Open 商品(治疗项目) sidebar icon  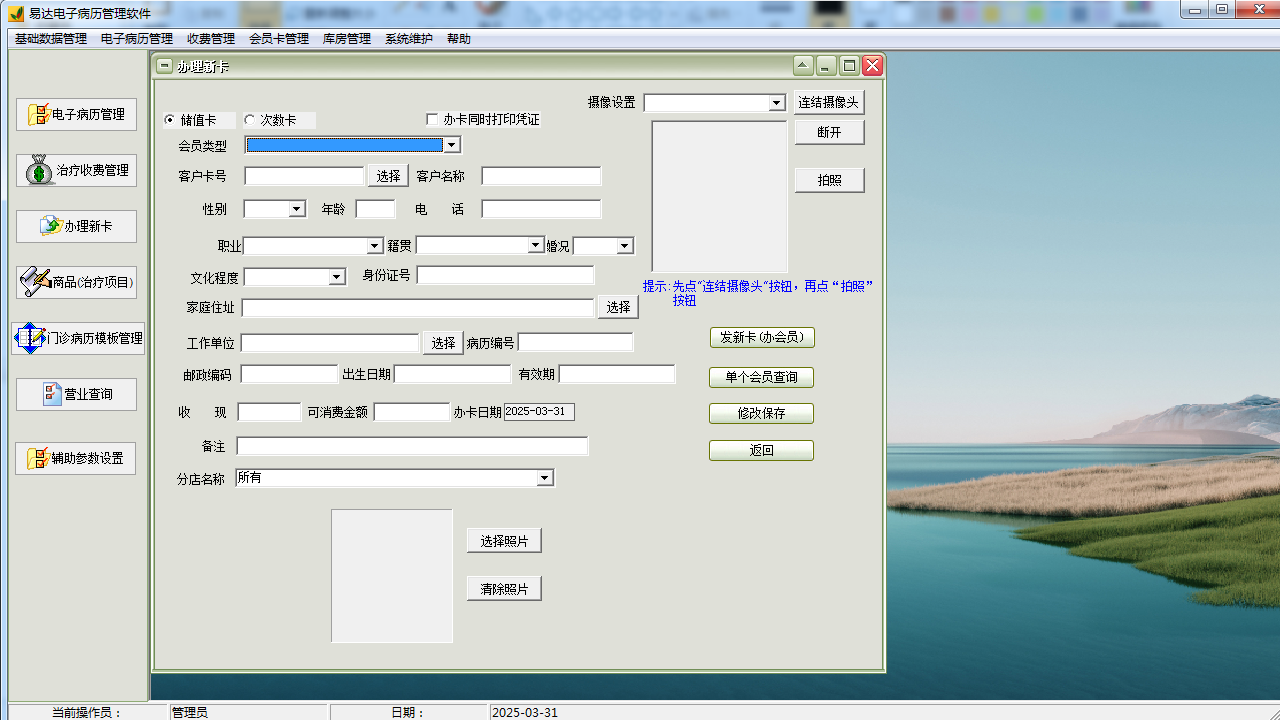coord(35,282)
